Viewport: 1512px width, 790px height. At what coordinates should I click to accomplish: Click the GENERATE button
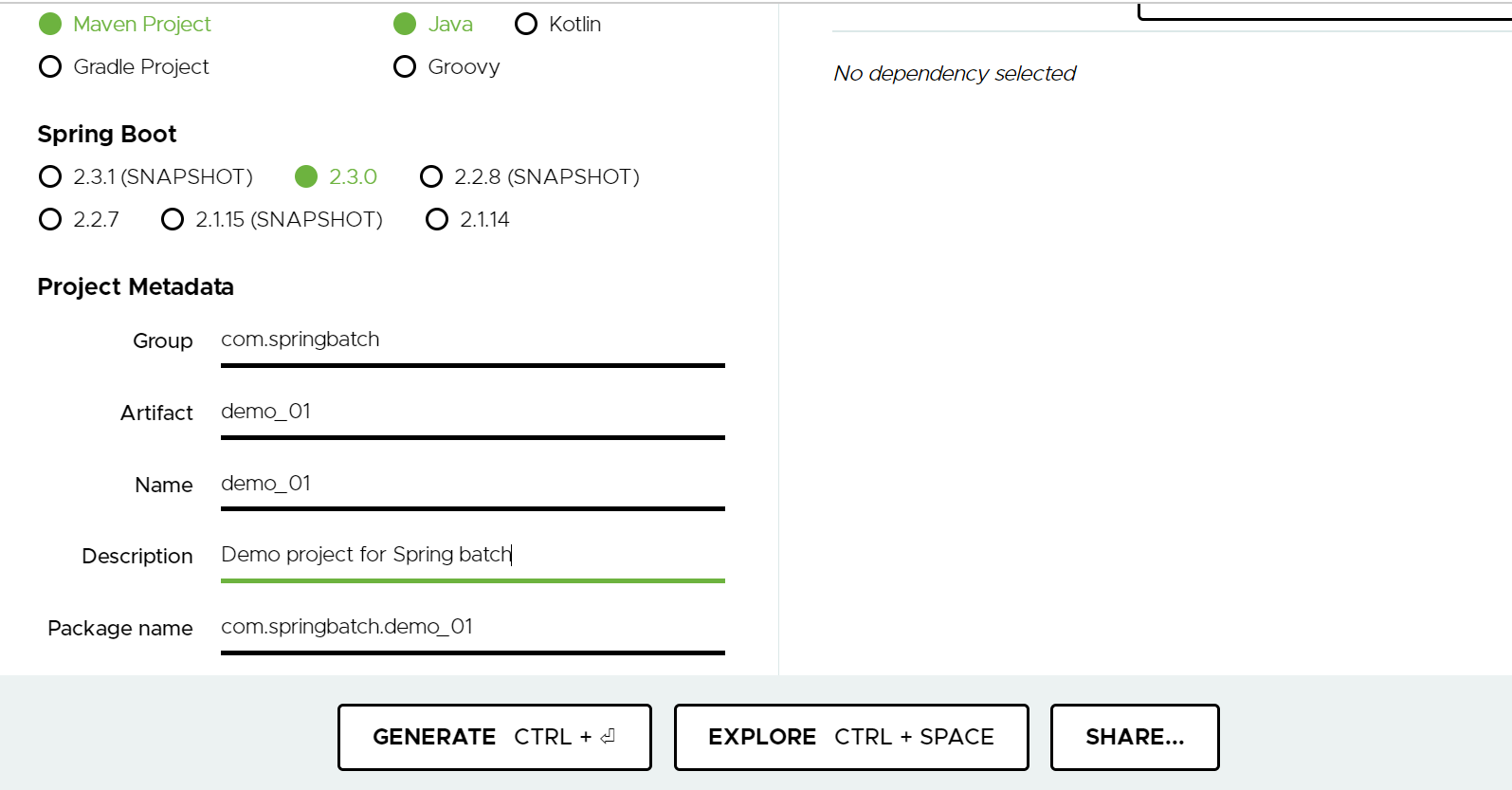pyautogui.click(x=495, y=737)
